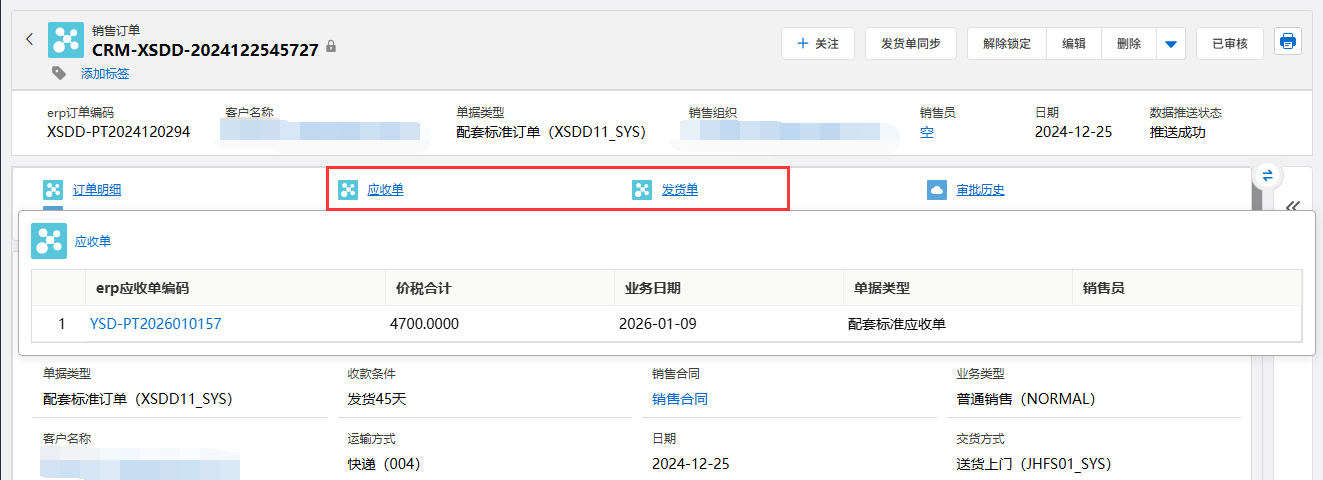Open receivable YSD-PT2026010157 link

pos(155,324)
